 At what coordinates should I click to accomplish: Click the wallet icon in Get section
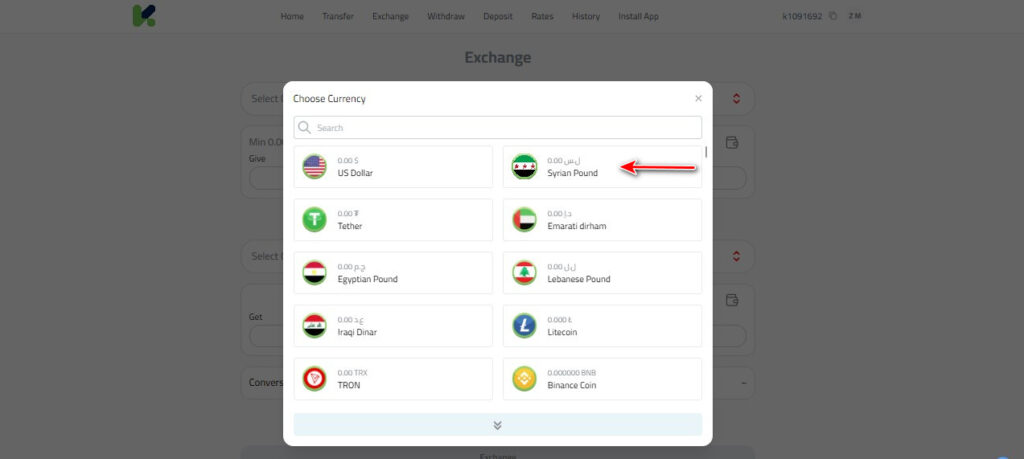[x=732, y=300]
